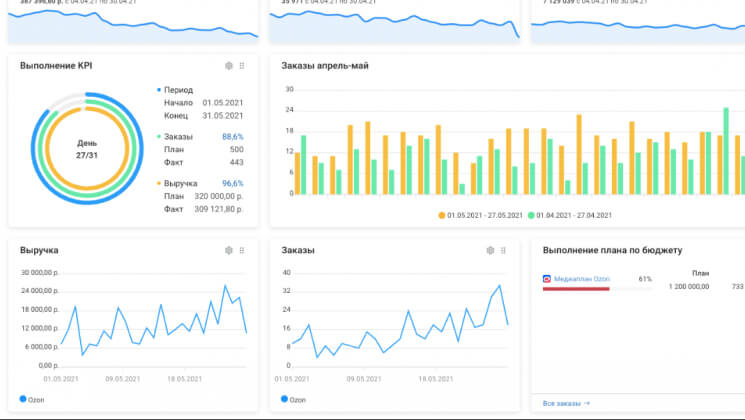This screenshot has width=745, height=420.
Task: Click the budget plan amount 1 200 000,00
Action: (689, 286)
